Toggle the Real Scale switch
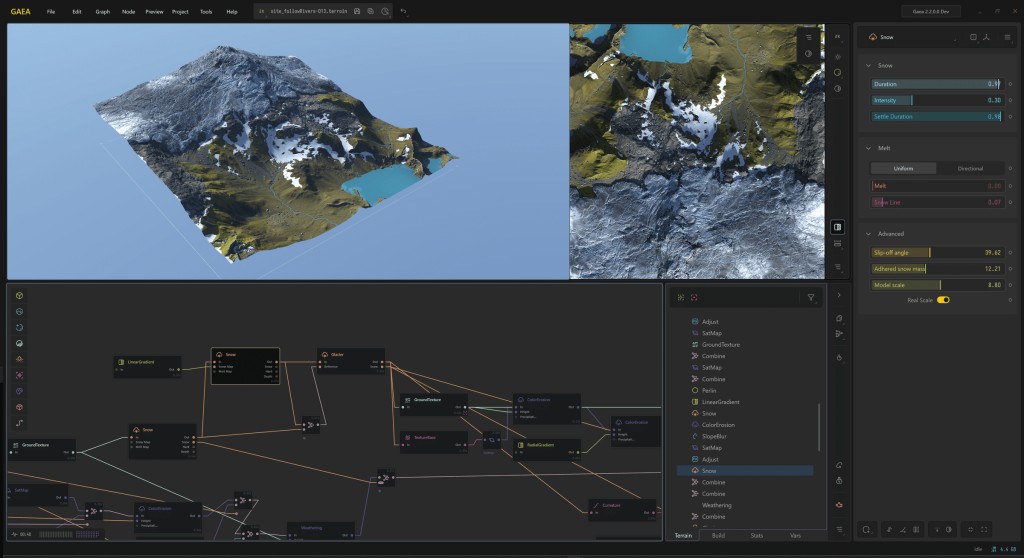The height and width of the screenshot is (558, 1024). (943, 300)
